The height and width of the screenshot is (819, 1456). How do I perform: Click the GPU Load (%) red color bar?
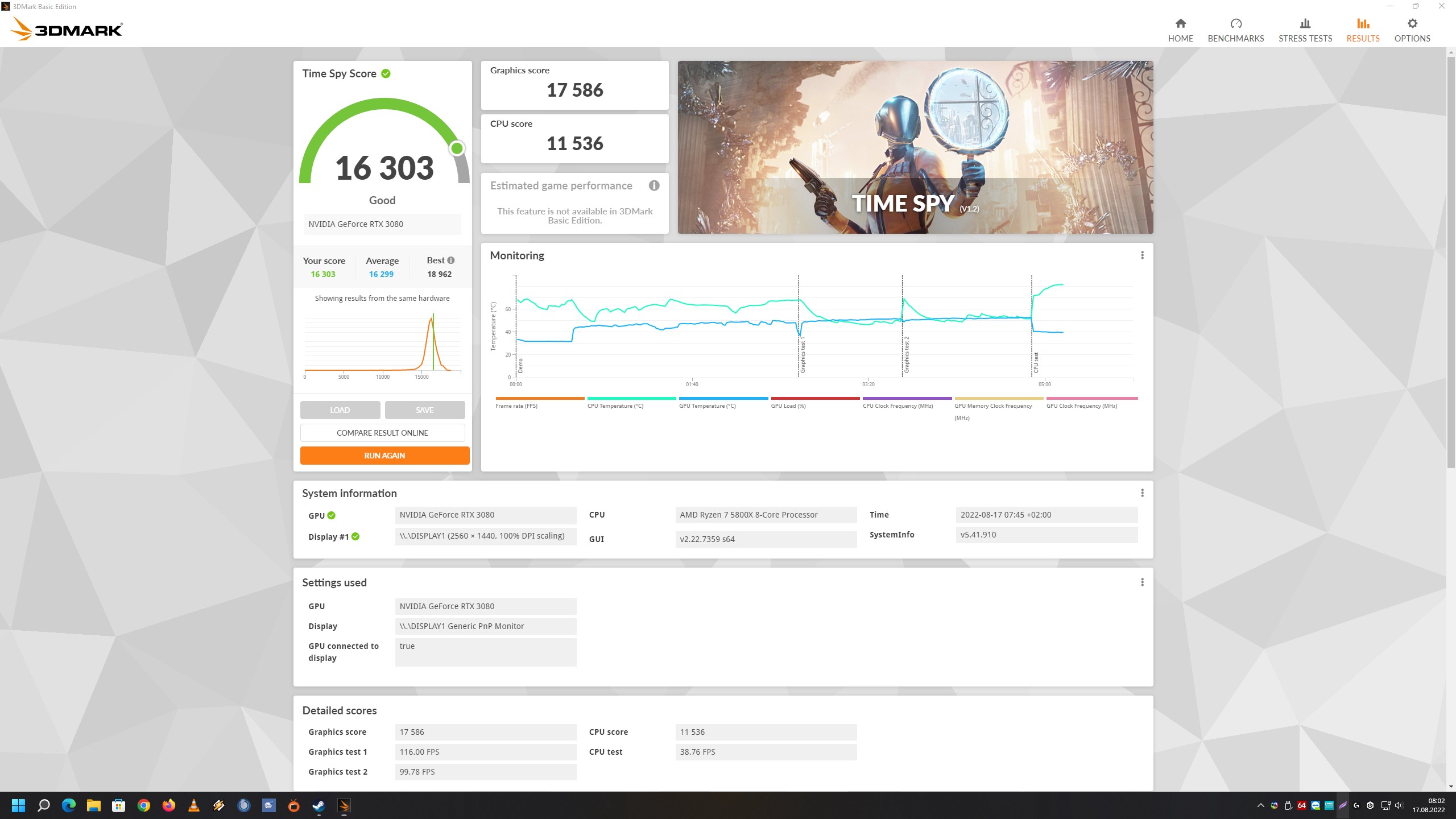[x=814, y=398]
